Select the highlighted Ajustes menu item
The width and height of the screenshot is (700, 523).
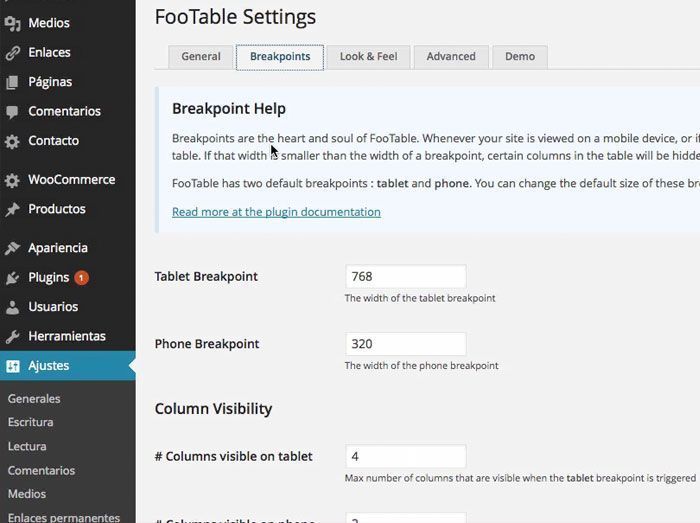pos(68,365)
